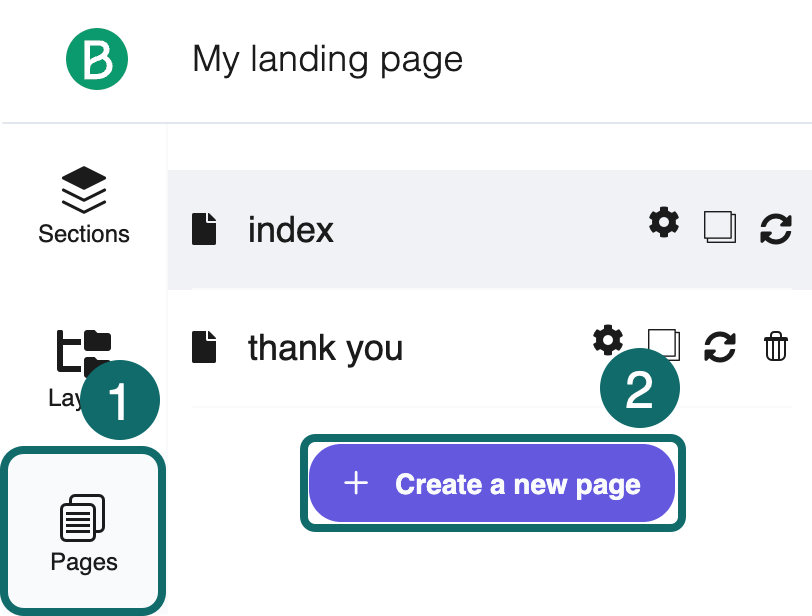The image size is (812, 616).
Task: Click the landing page title
Action: (x=327, y=58)
